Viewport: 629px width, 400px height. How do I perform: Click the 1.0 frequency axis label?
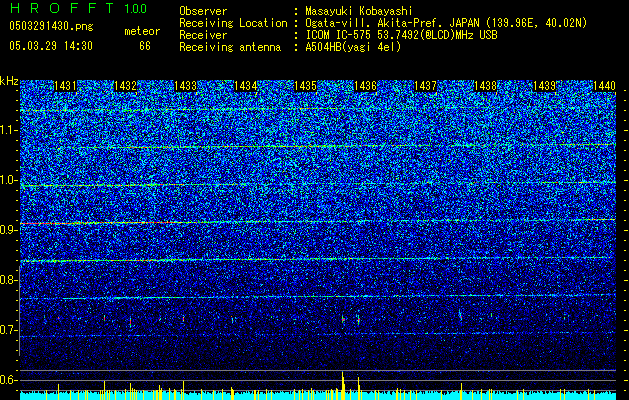tap(8, 180)
